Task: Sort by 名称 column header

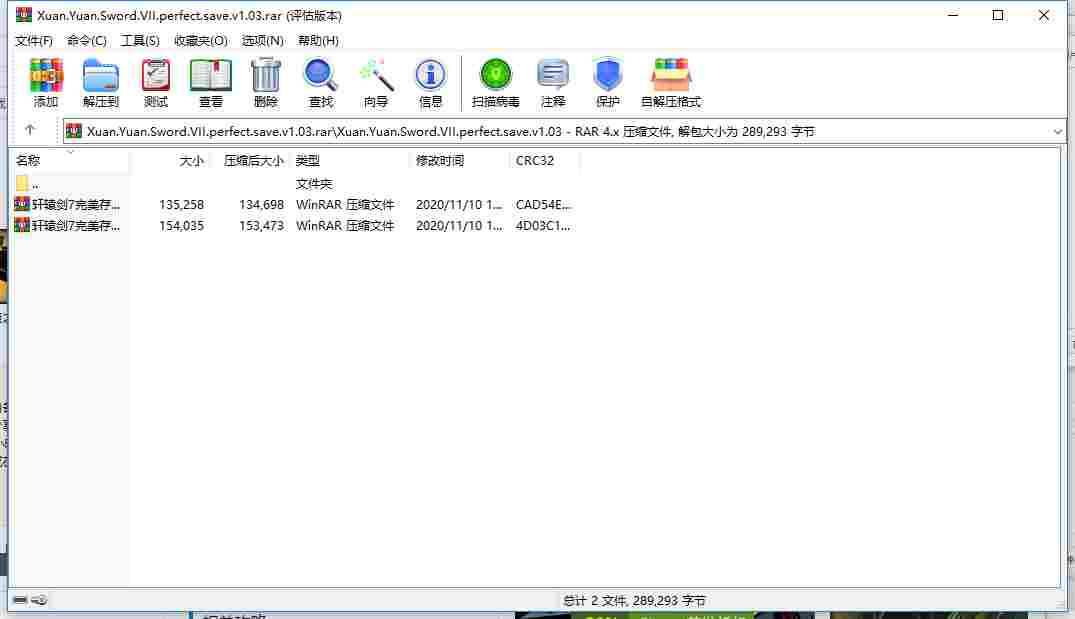Action: [x=71, y=160]
